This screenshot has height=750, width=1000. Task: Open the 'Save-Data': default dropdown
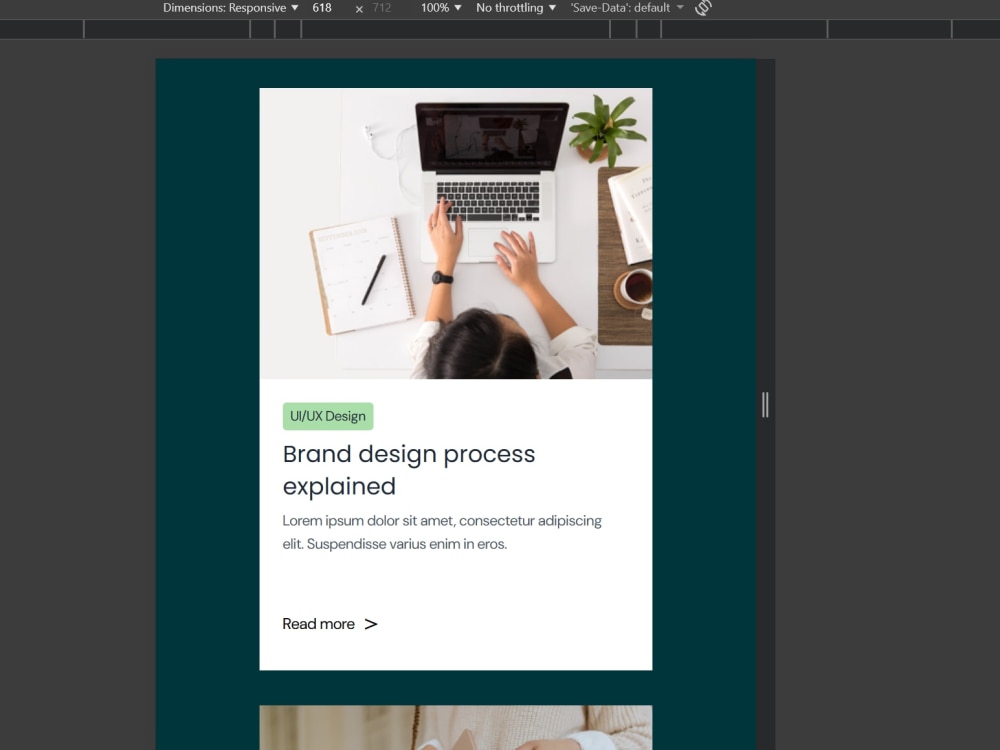pos(627,8)
